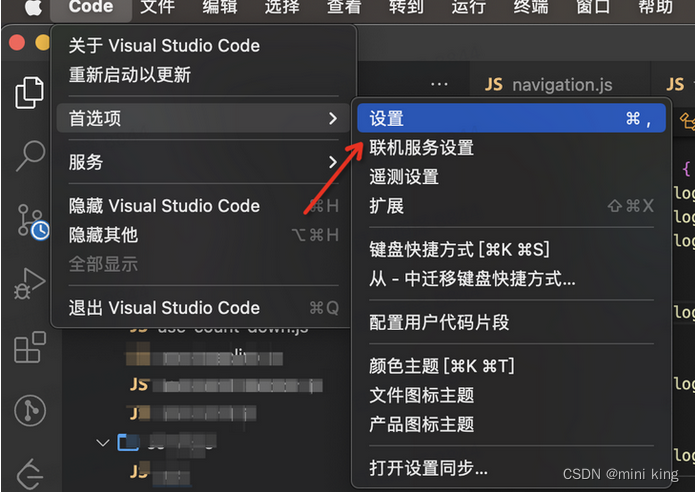Viewport: 695px width, 492px height.
Task: Open the 查看 menu
Action: pos(344,7)
